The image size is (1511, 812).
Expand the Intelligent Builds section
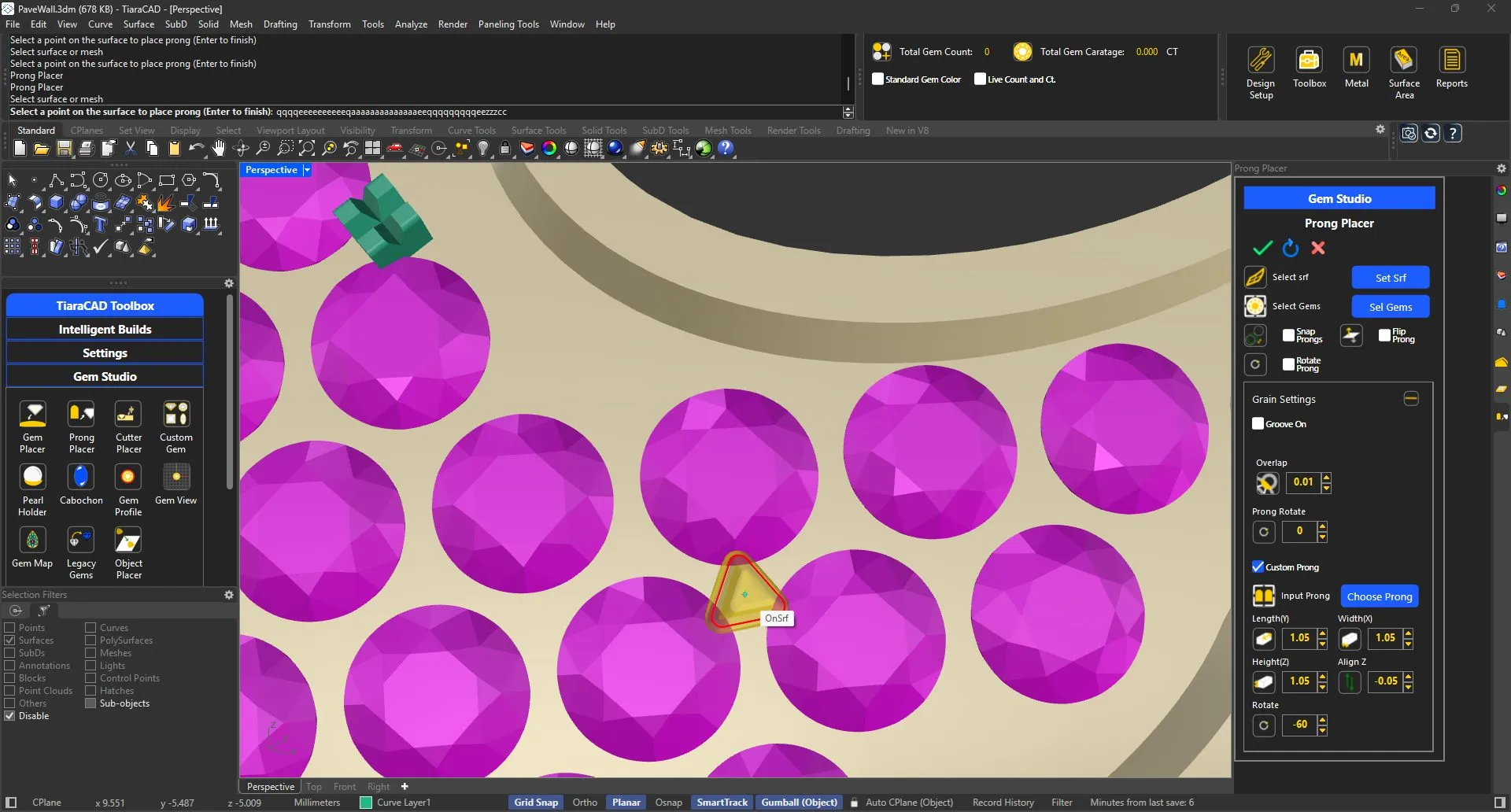click(x=105, y=330)
